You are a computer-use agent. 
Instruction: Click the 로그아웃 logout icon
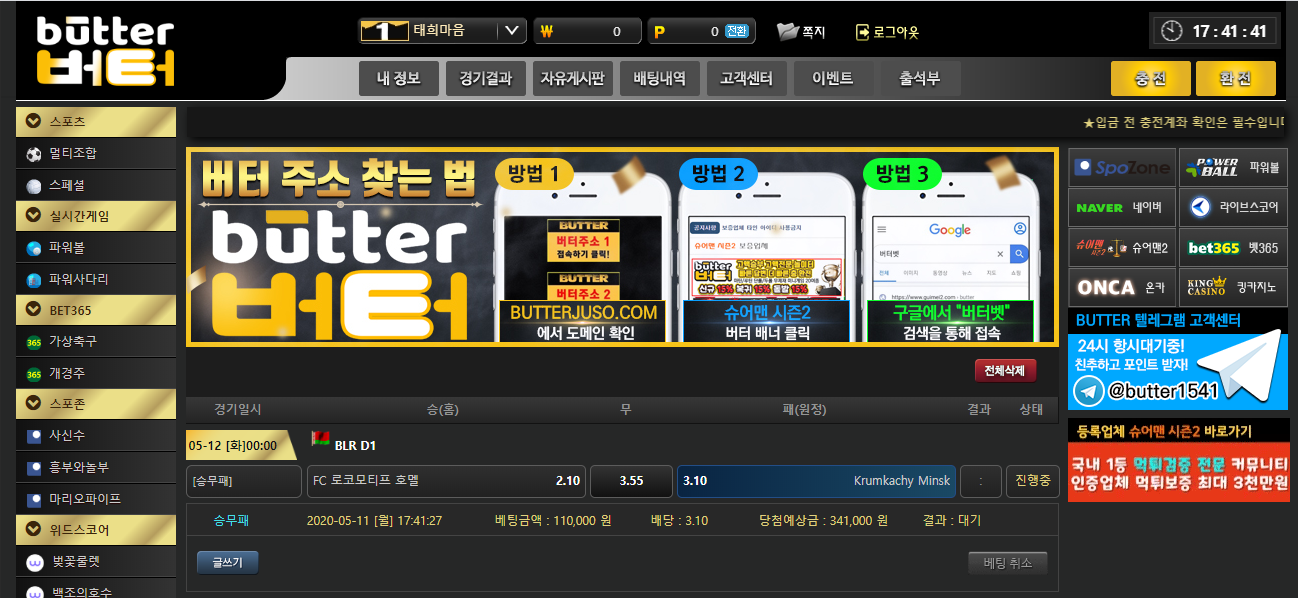click(863, 32)
